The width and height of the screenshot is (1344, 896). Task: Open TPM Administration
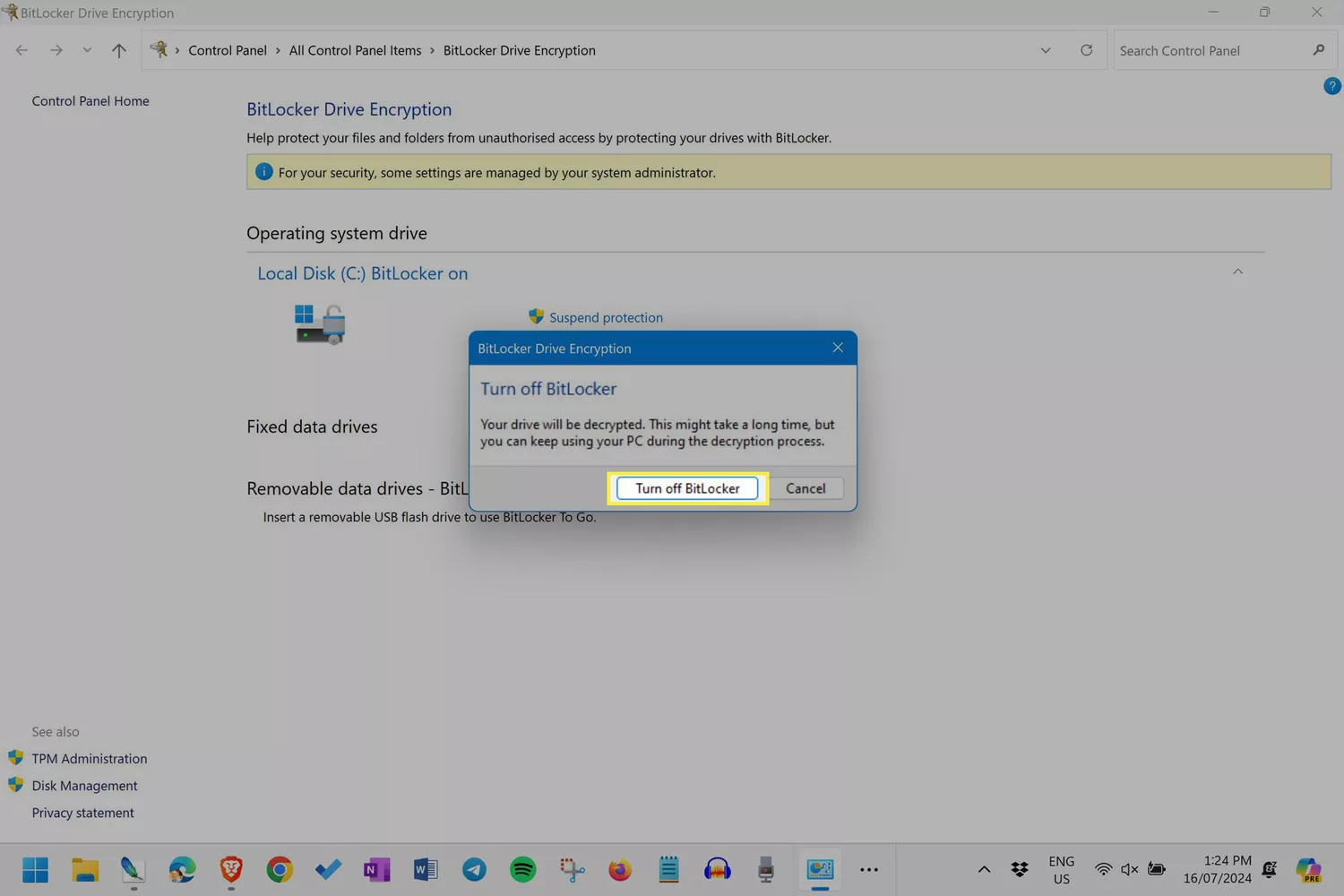point(90,759)
